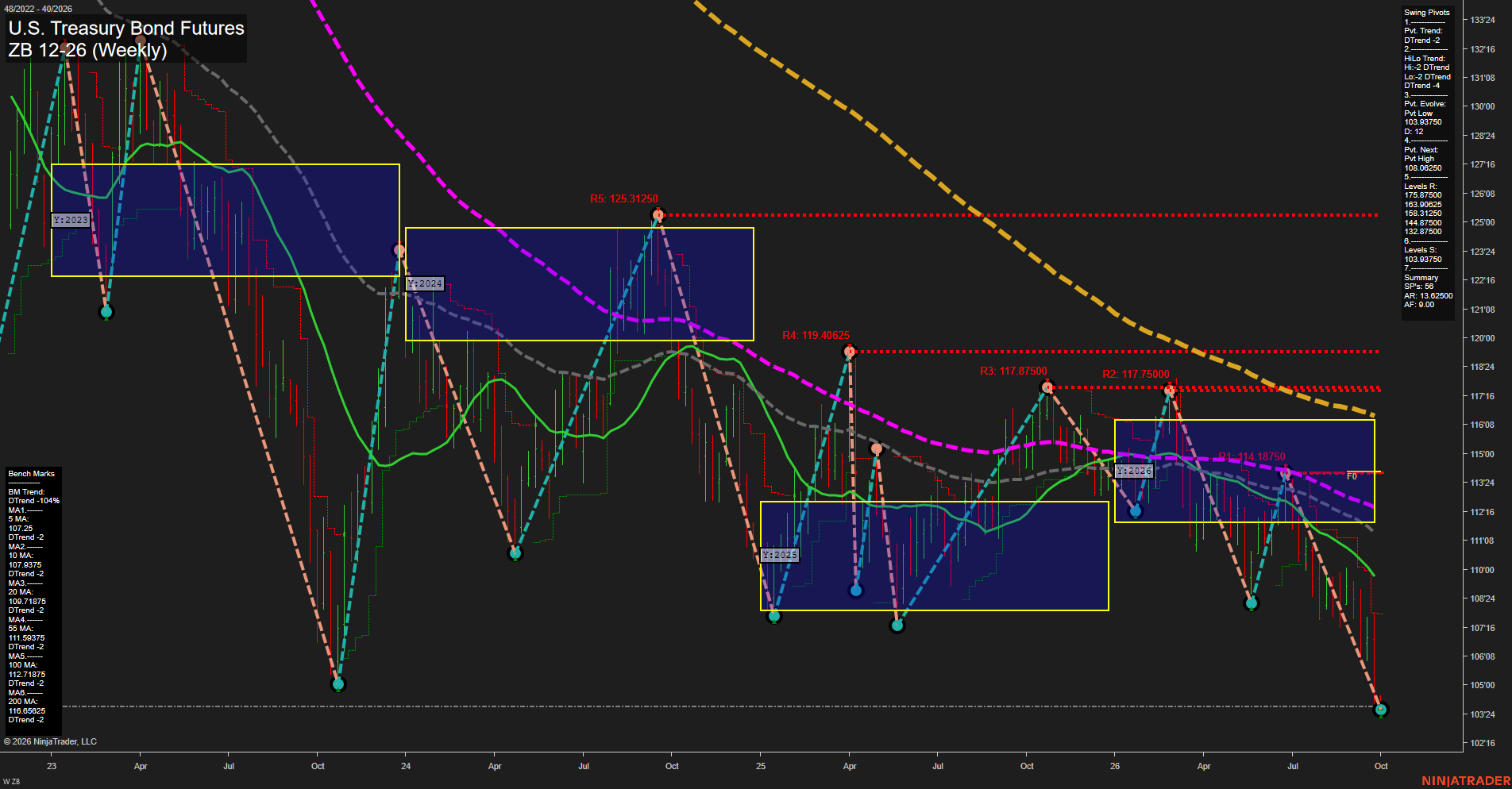Click the DTrend -4 value
This screenshot has width=1512, height=789.
[1421, 86]
